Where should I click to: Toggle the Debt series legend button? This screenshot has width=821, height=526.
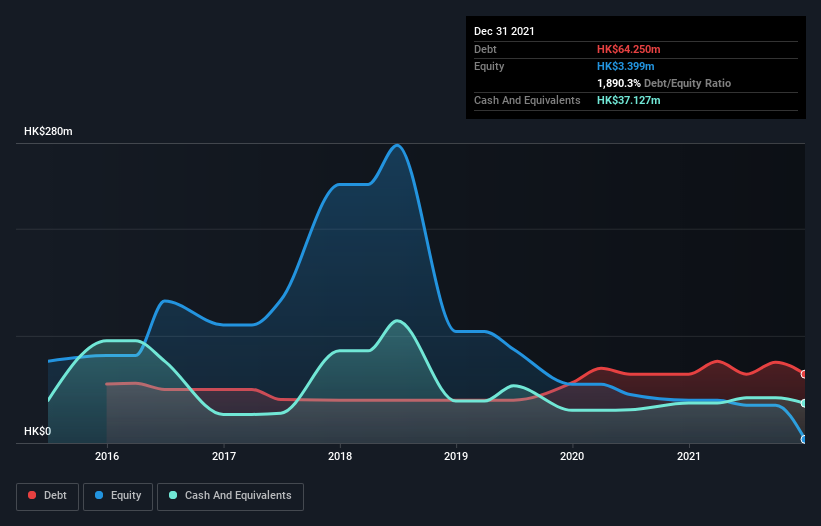click(48, 496)
